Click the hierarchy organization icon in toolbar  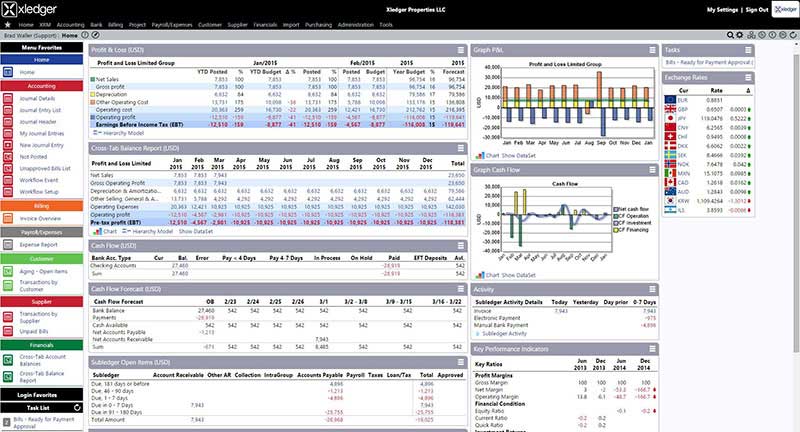click(x=751, y=35)
